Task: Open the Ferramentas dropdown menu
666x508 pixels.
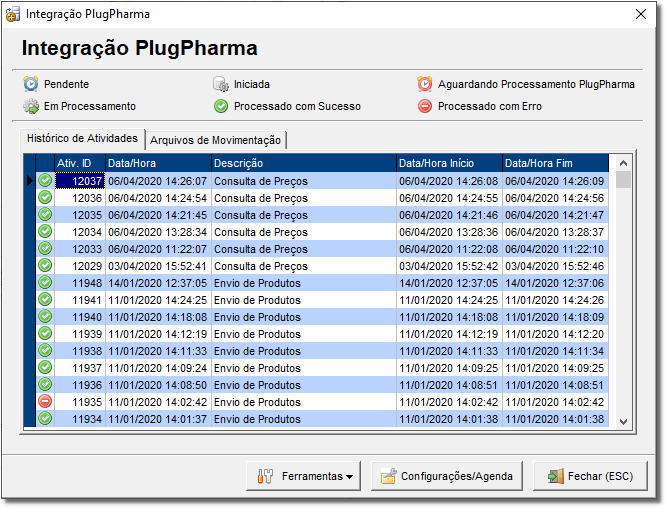Action: click(303, 476)
